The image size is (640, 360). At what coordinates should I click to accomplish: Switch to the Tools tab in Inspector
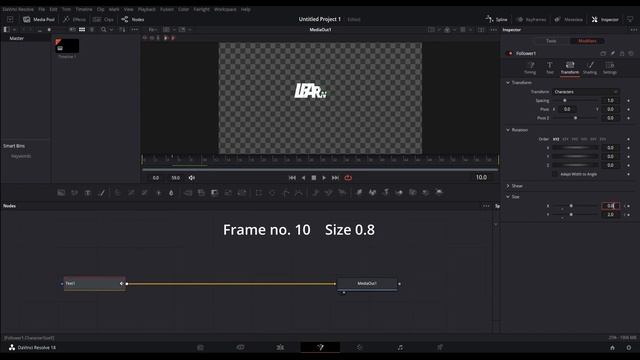pos(551,41)
